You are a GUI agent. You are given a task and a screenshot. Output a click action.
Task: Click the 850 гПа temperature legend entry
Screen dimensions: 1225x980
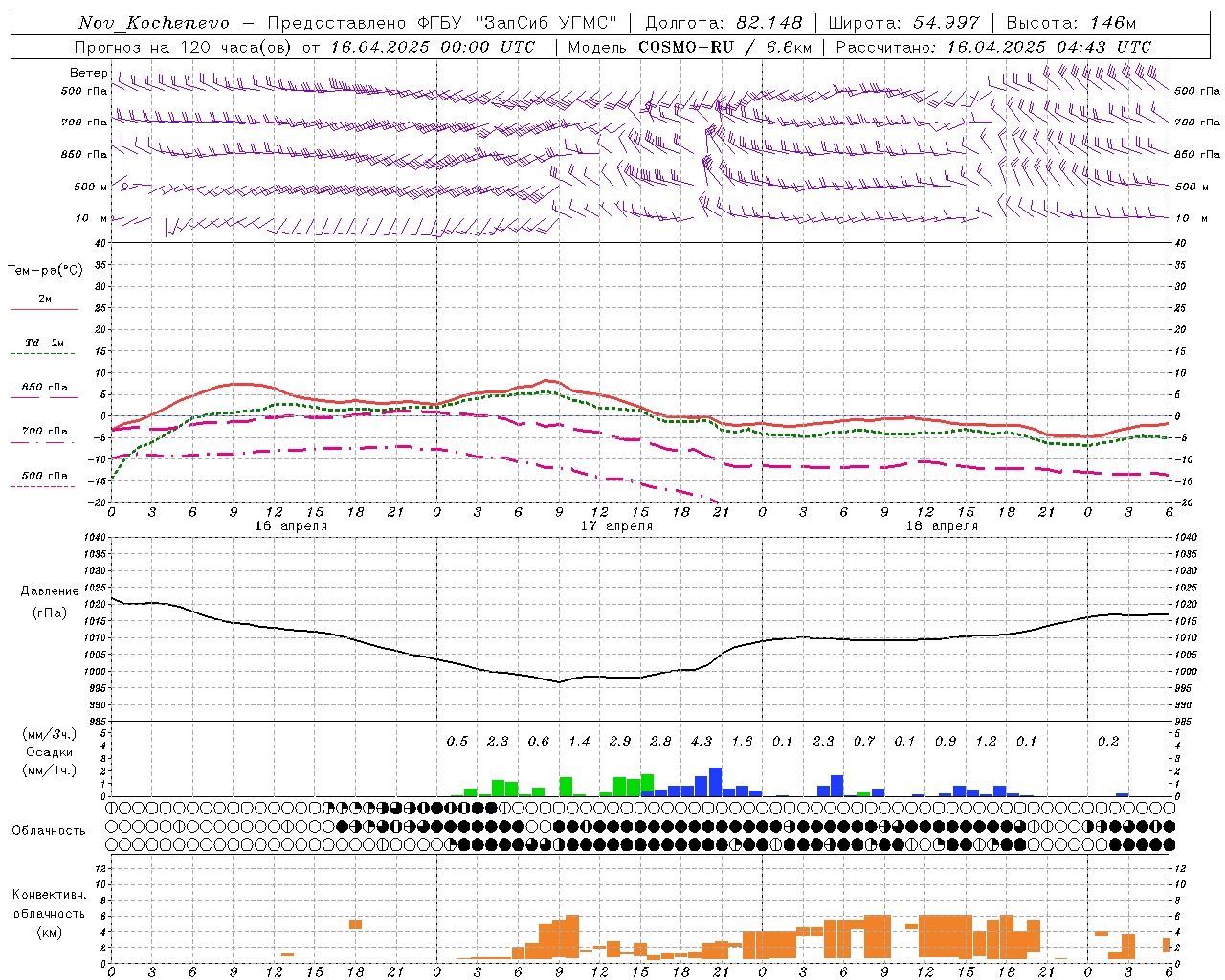point(45,388)
